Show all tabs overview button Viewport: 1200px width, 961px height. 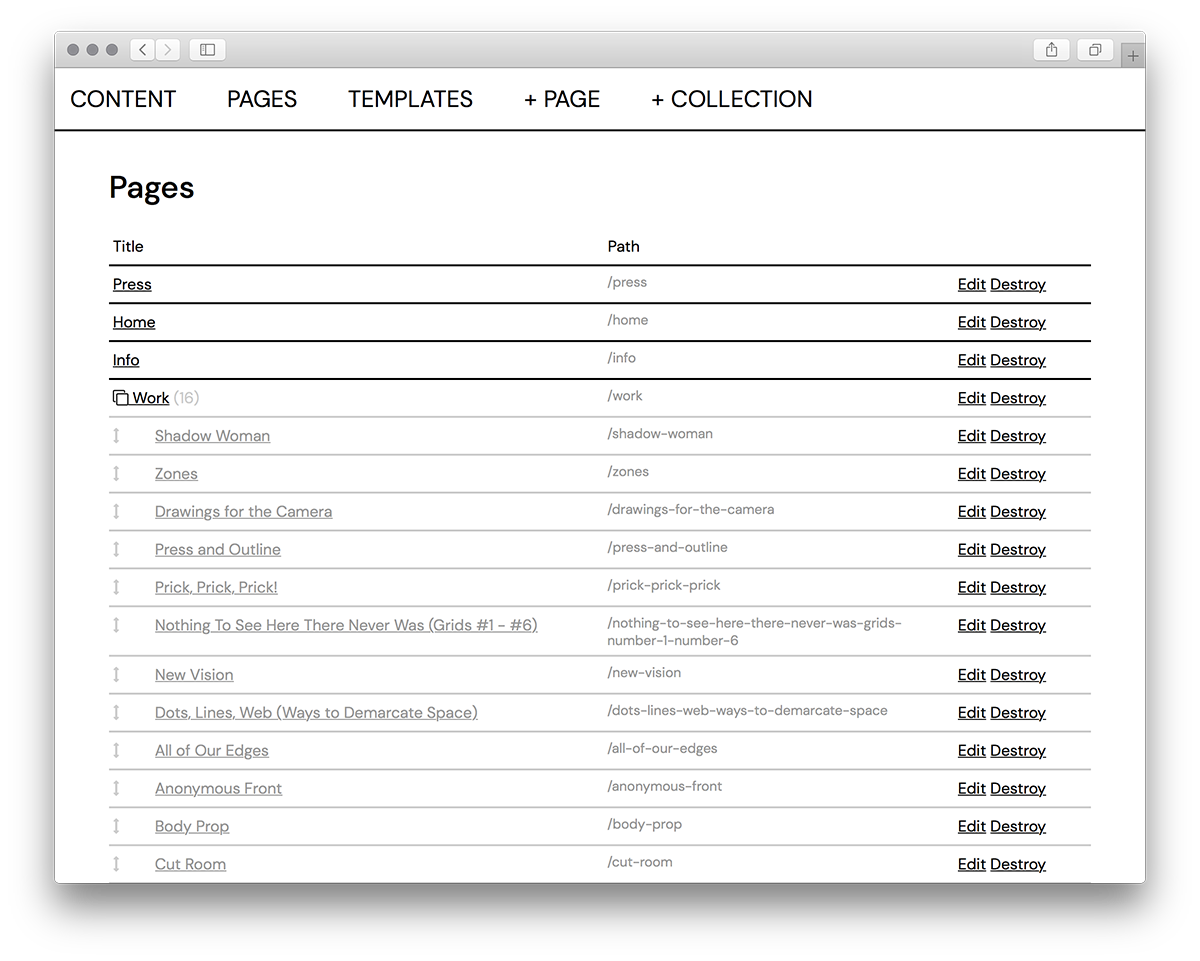[1095, 50]
